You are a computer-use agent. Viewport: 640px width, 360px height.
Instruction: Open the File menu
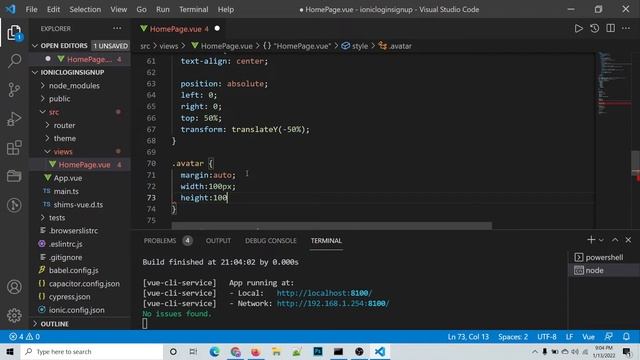click(31, 9)
